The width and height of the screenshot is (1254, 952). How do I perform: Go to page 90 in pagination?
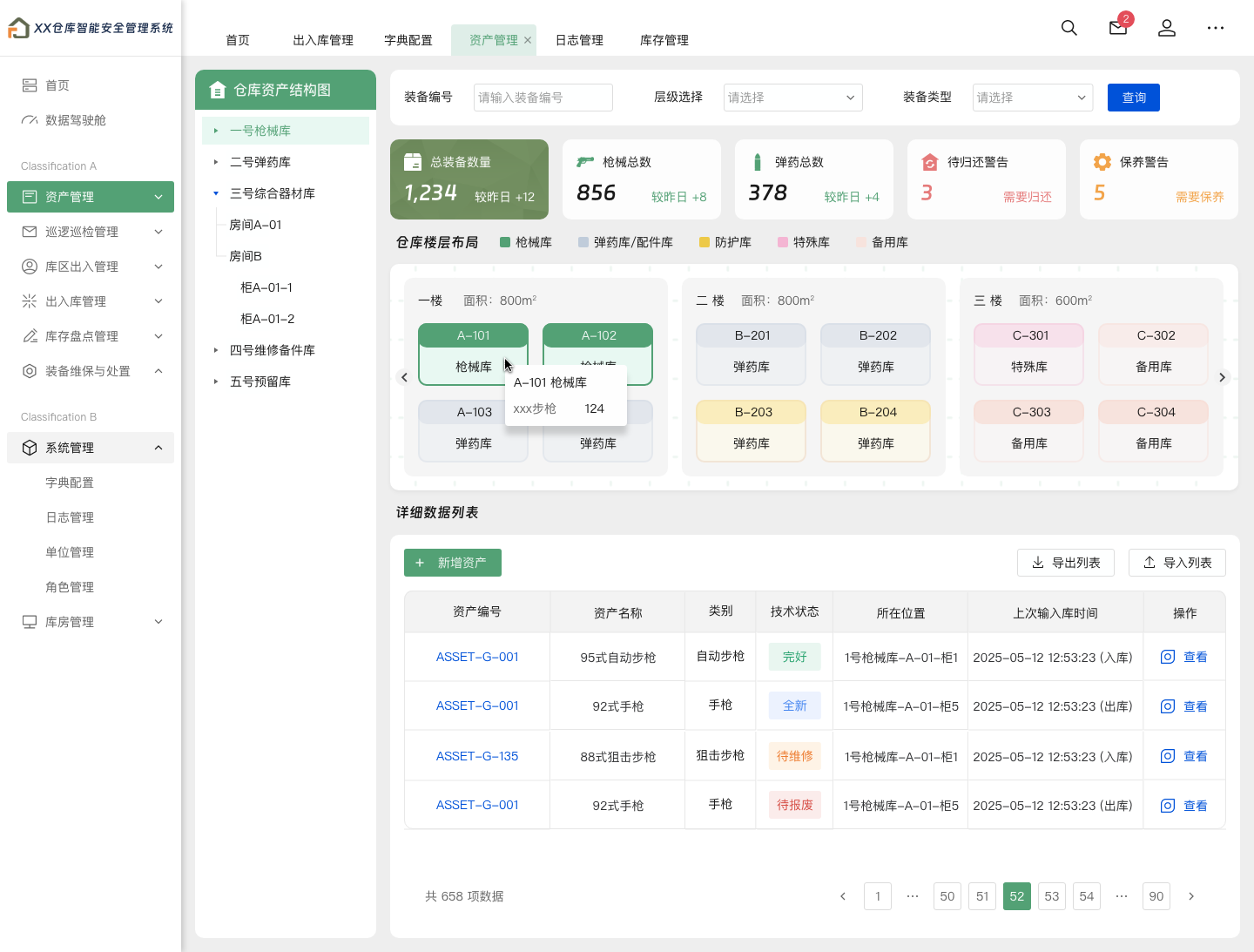[x=1156, y=896]
